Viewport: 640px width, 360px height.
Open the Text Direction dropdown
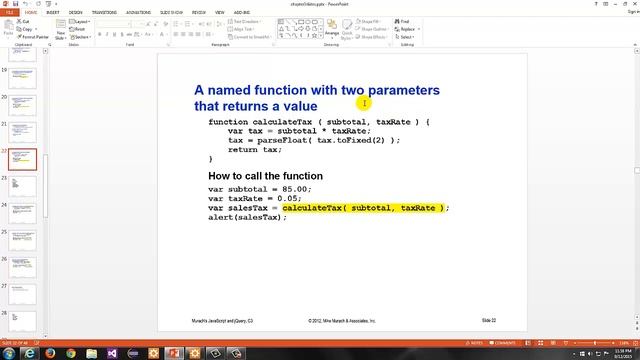click(244, 21)
